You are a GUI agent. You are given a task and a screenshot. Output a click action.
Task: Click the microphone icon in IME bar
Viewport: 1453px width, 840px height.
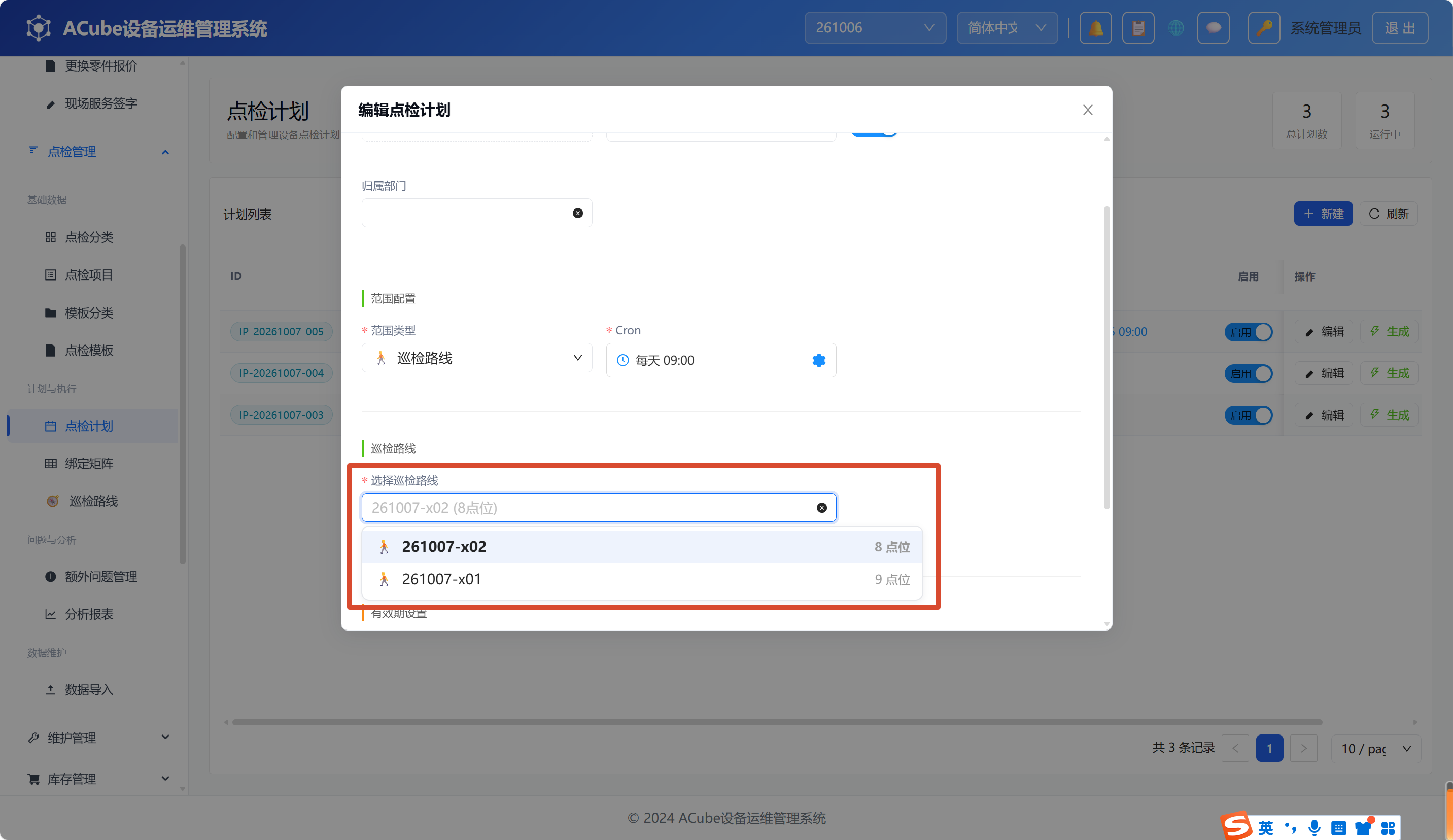[1314, 828]
